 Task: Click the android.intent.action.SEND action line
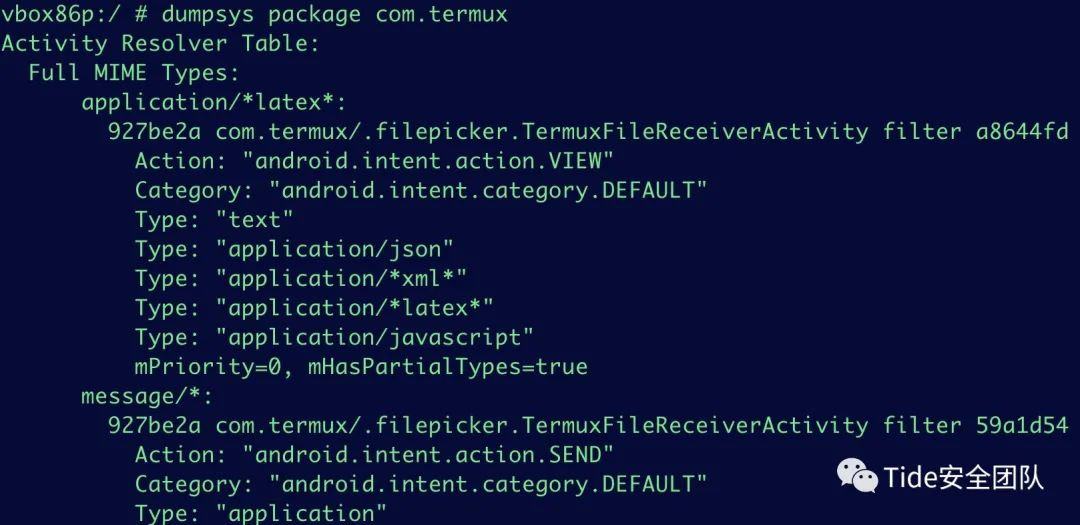pyautogui.click(x=374, y=455)
